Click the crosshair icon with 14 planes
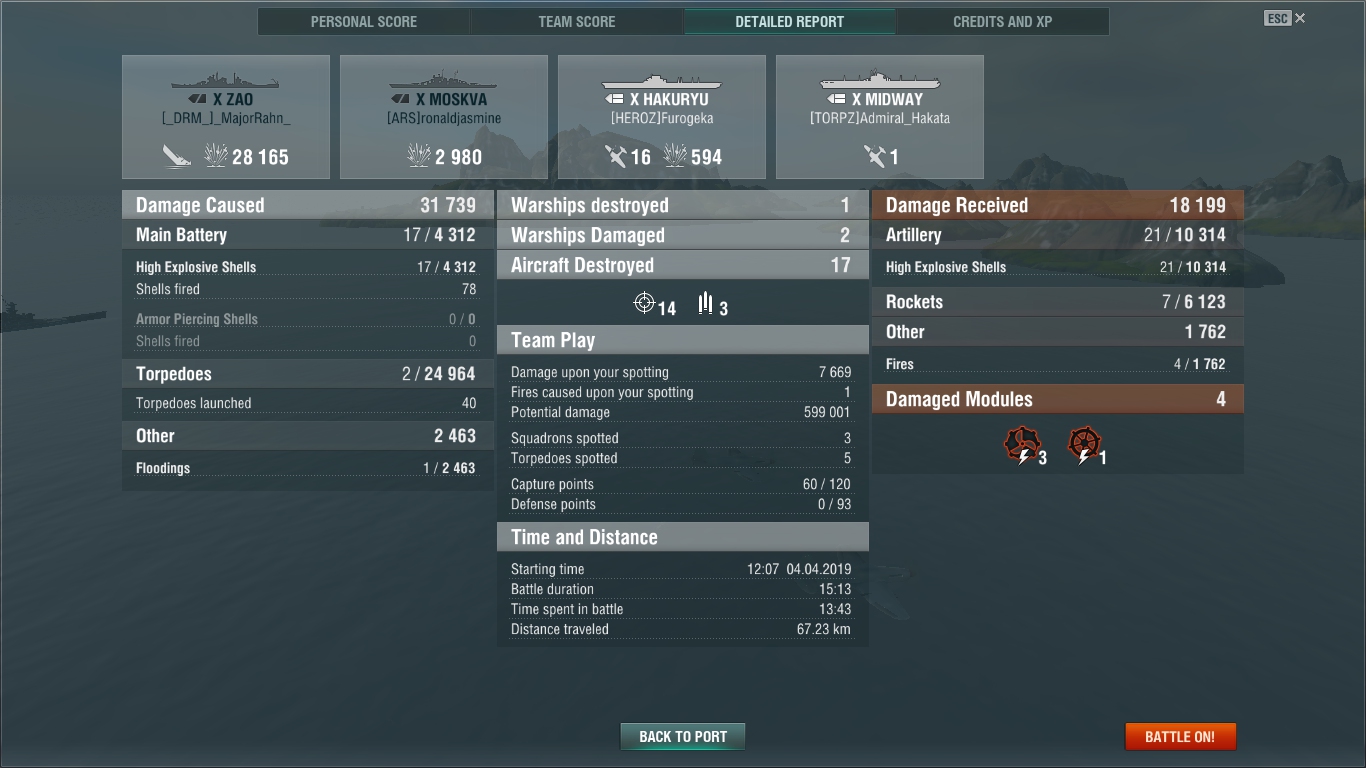 pos(644,302)
